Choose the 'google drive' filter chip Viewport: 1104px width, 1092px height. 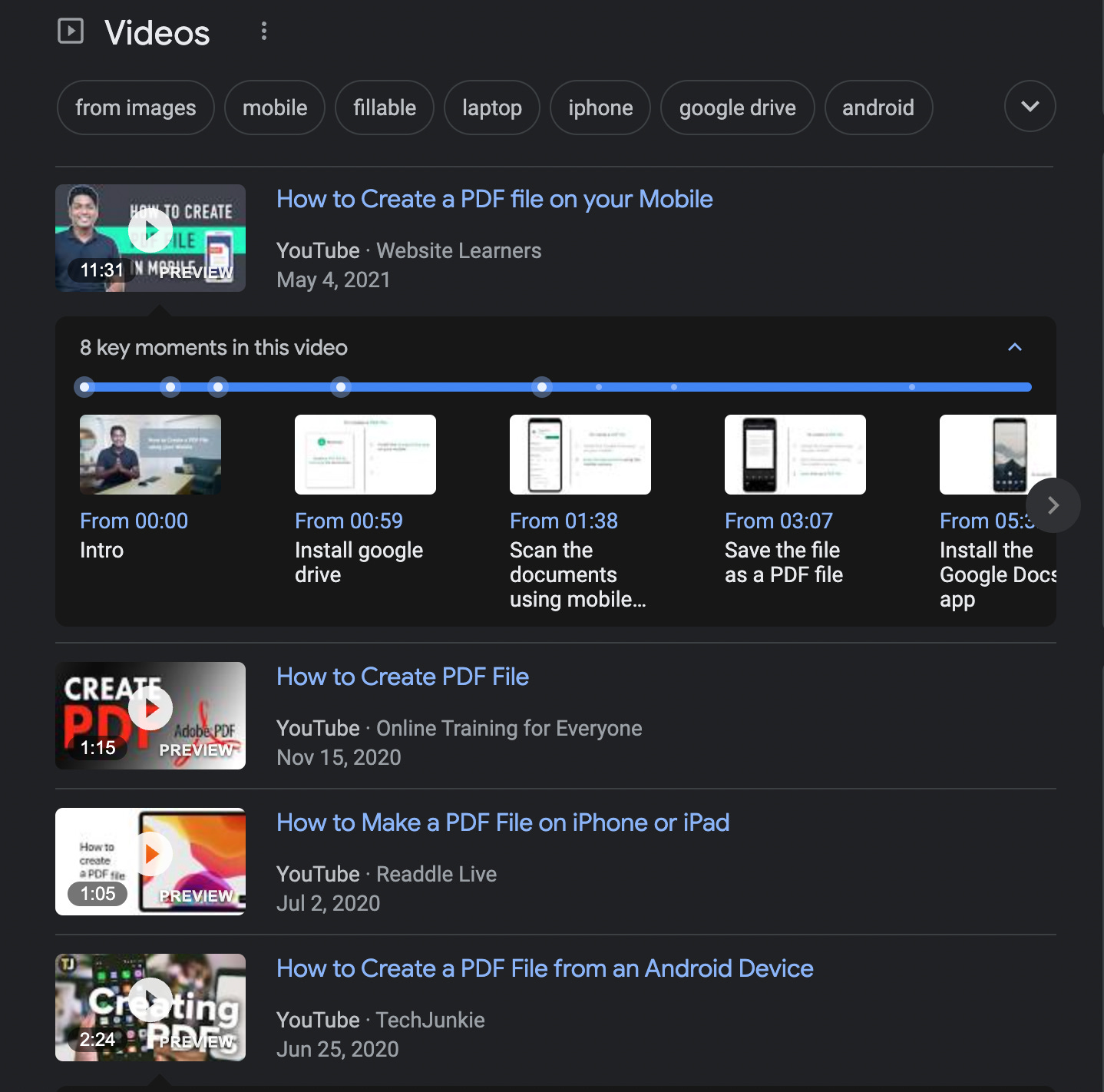(738, 108)
